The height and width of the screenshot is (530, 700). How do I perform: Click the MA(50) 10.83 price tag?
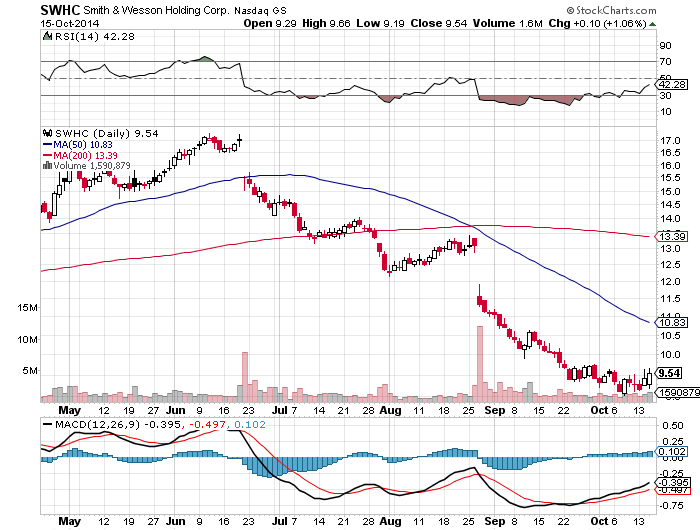[x=671, y=322]
